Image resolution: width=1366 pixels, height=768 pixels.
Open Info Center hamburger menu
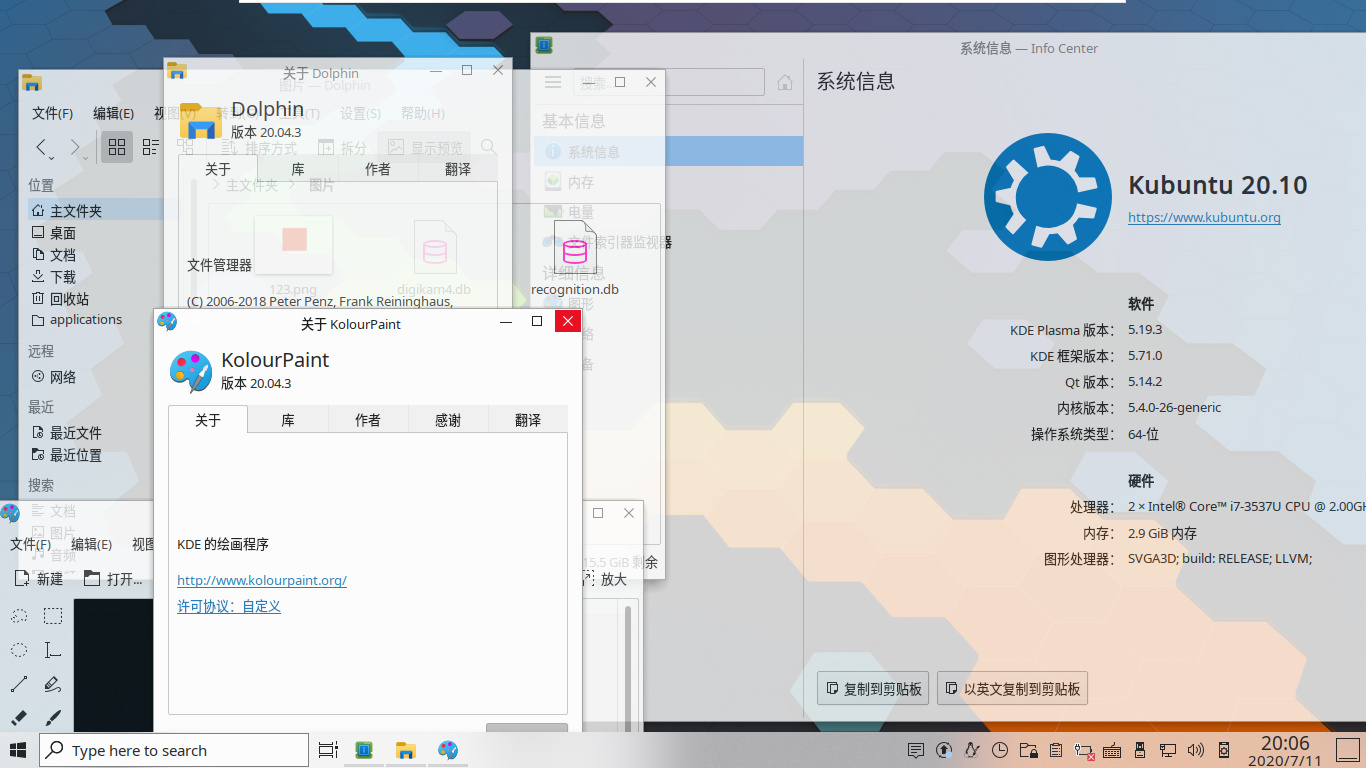[553, 82]
